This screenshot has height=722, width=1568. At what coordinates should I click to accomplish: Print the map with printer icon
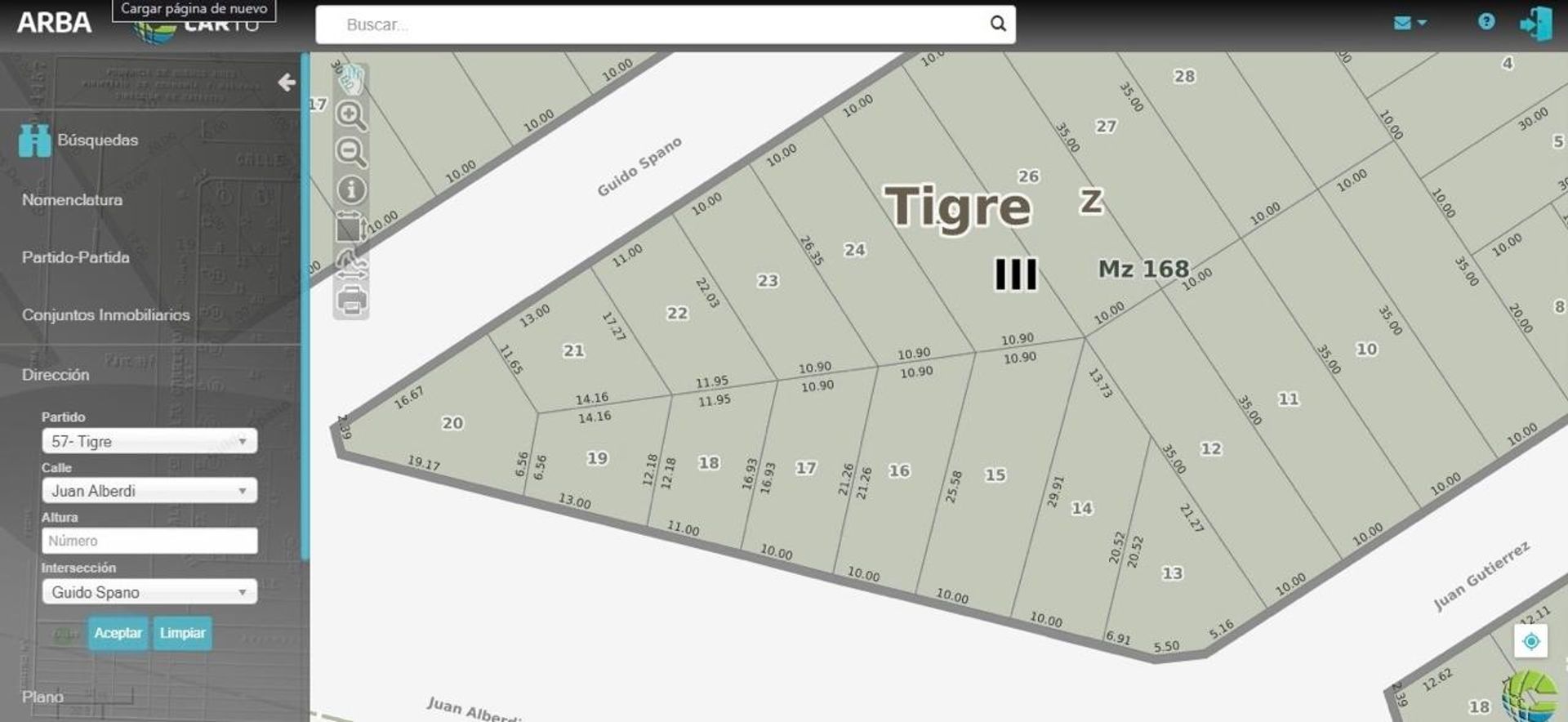[x=351, y=301]
